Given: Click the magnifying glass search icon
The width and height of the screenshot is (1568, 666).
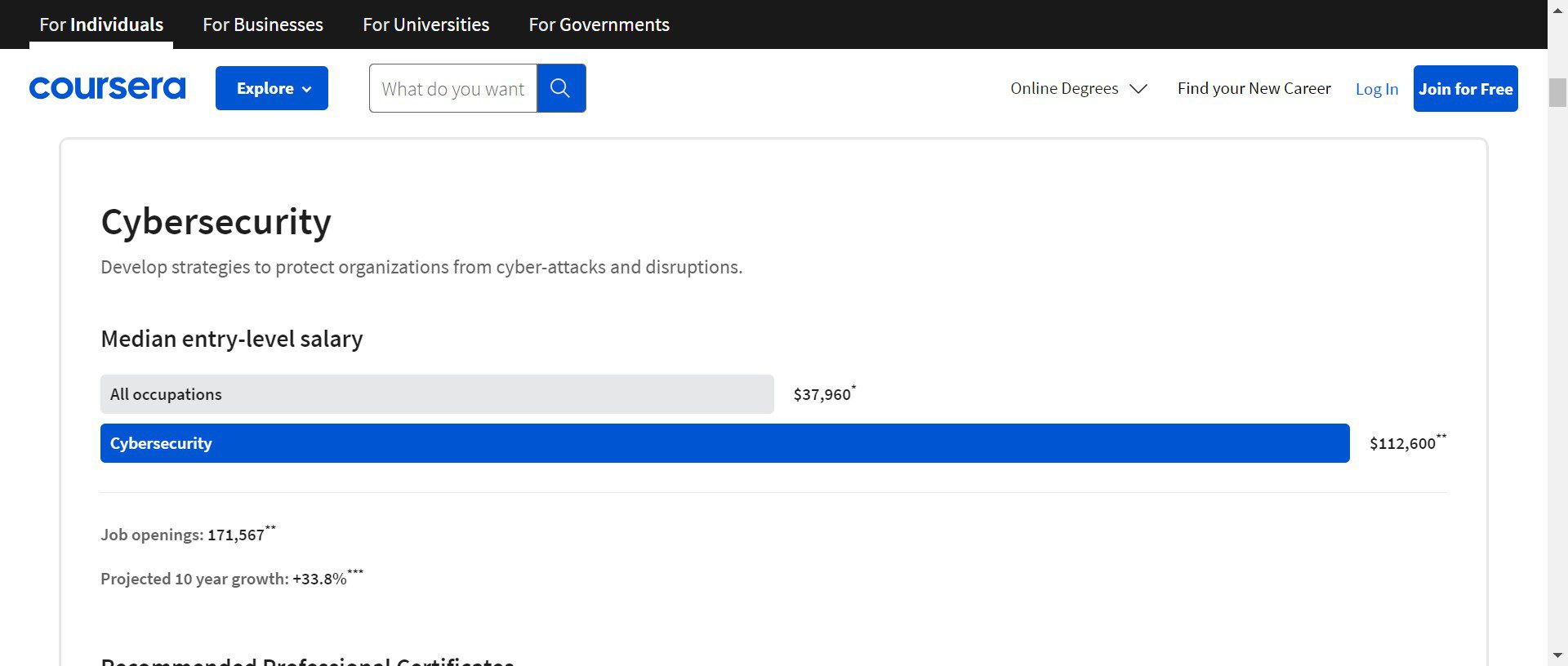Looking at the screenshot, I should click(560, 88).
